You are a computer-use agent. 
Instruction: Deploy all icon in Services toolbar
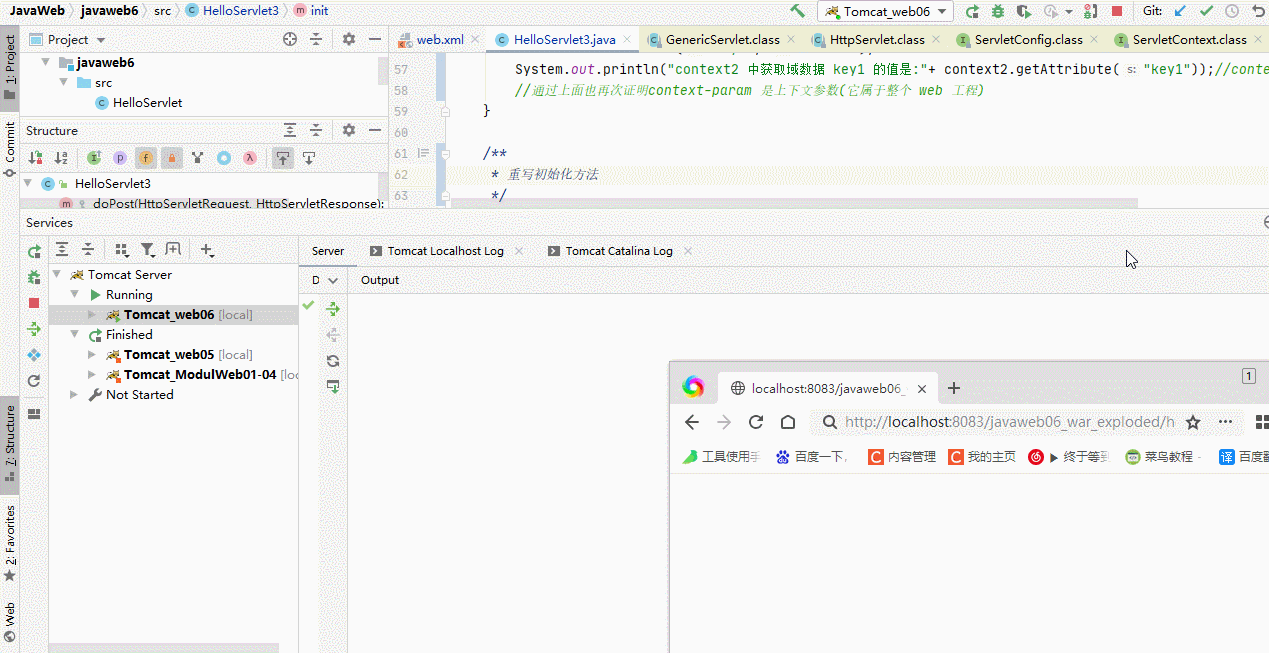tap(34, 329)
